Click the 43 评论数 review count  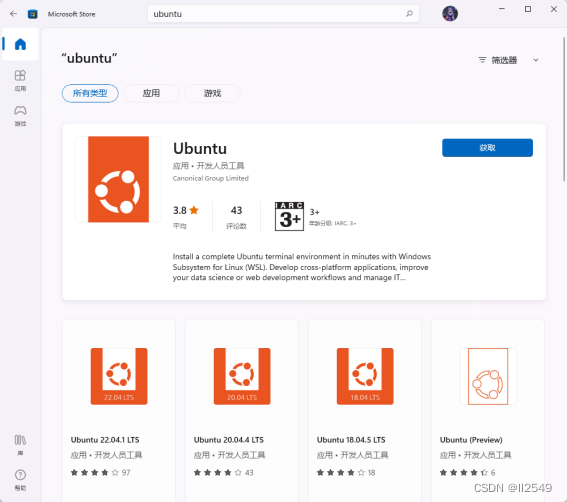pos(236,217)
